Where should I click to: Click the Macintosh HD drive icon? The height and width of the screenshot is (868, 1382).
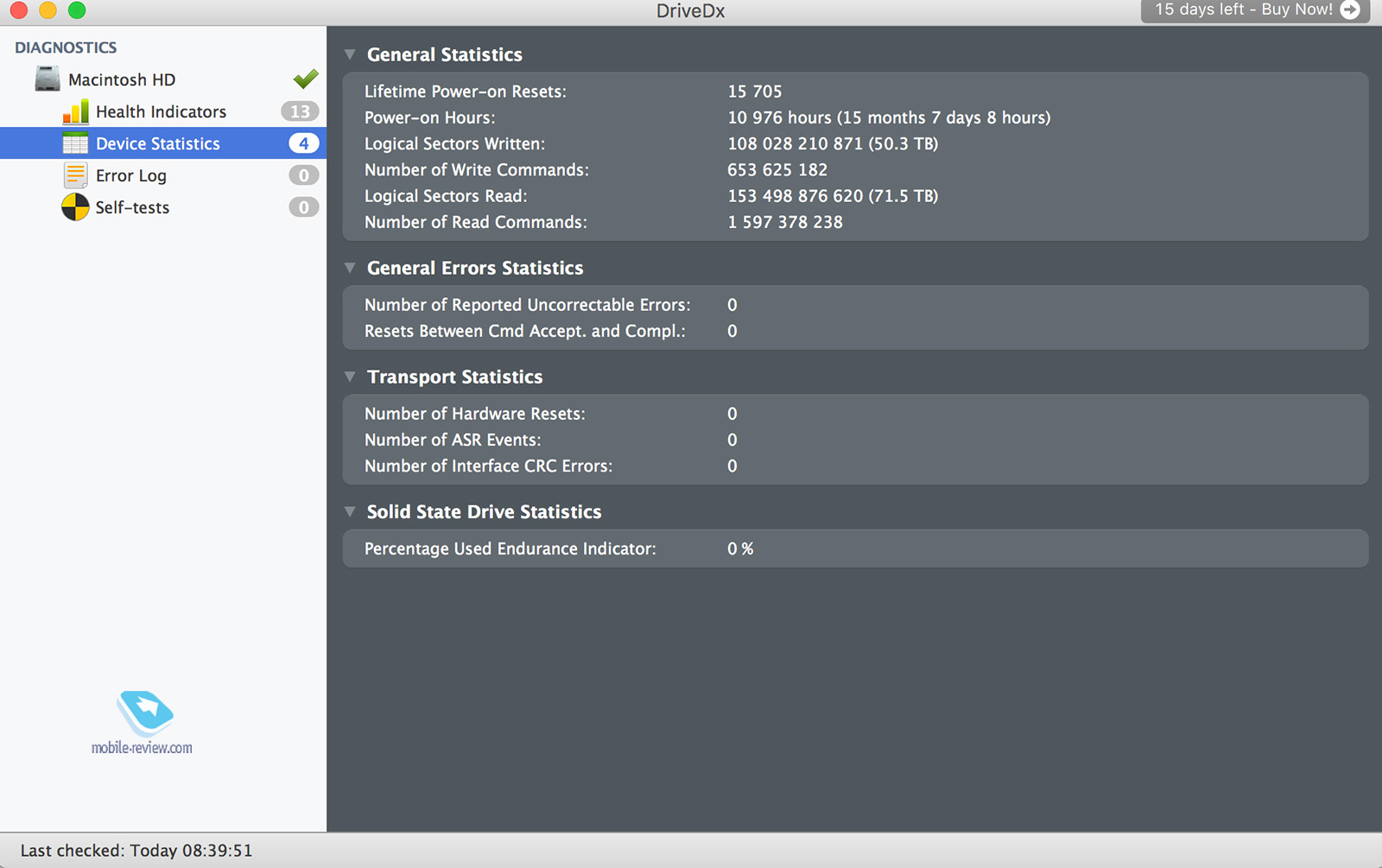(x=48, y=79)
